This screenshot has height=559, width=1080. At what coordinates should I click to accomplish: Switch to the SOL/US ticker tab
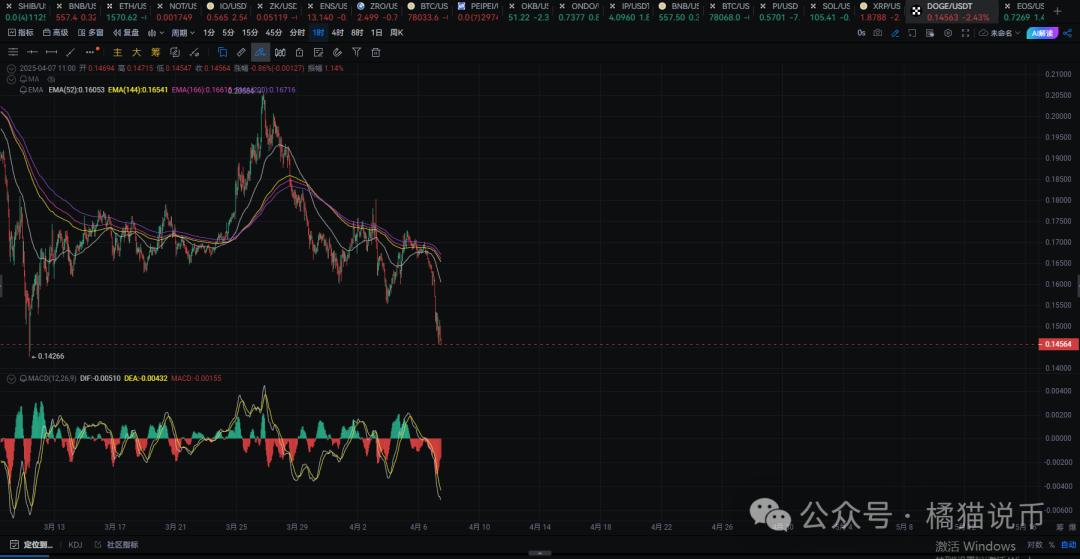(829, 11)
